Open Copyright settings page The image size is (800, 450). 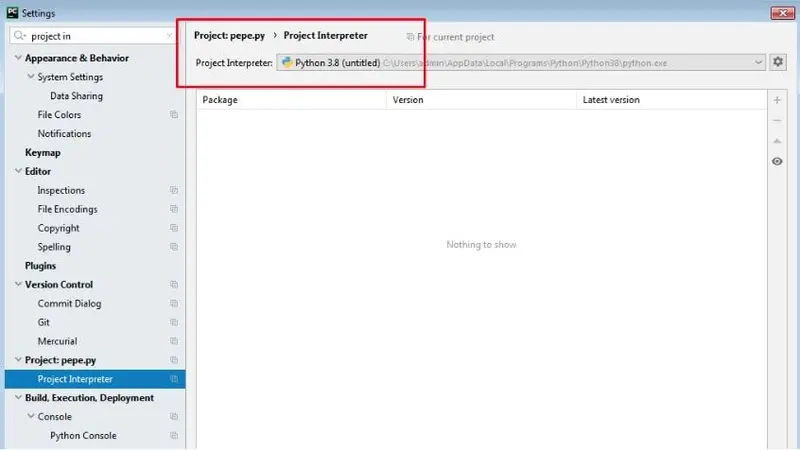click(59, 228)
